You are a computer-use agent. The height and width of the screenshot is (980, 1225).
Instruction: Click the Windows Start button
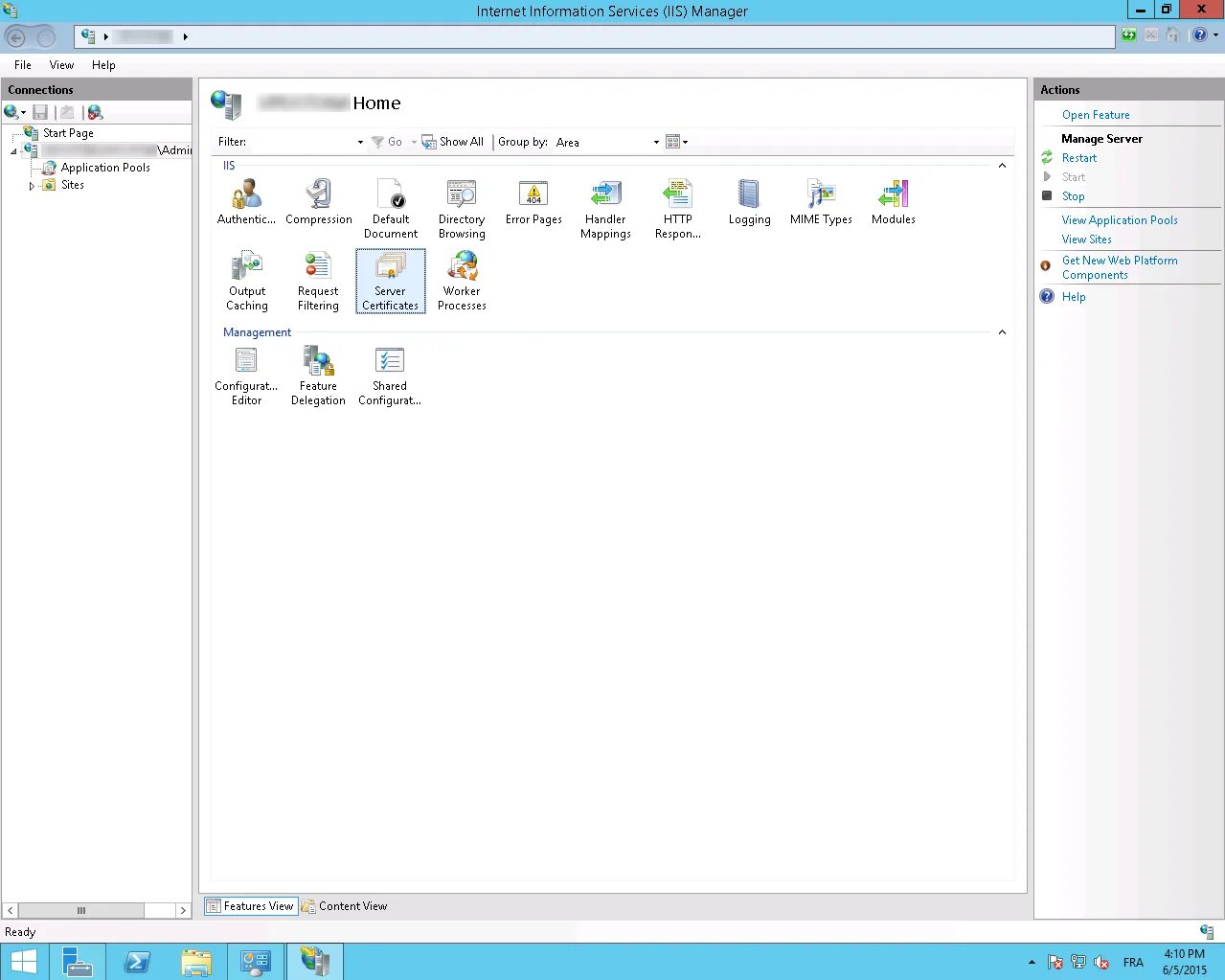click(x=23, y=962)
